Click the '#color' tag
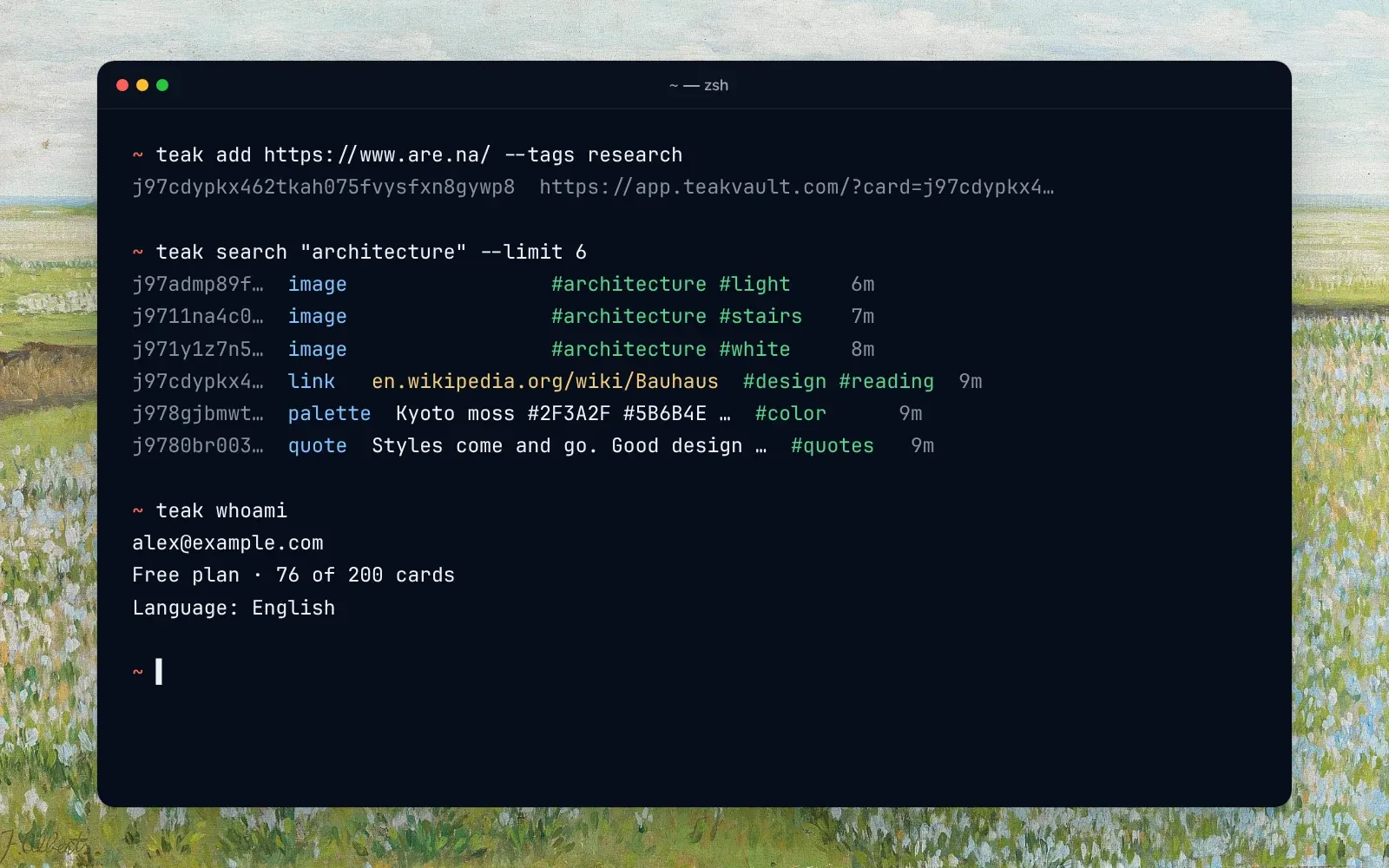1389x868 pixels. (x=791, y=413)
